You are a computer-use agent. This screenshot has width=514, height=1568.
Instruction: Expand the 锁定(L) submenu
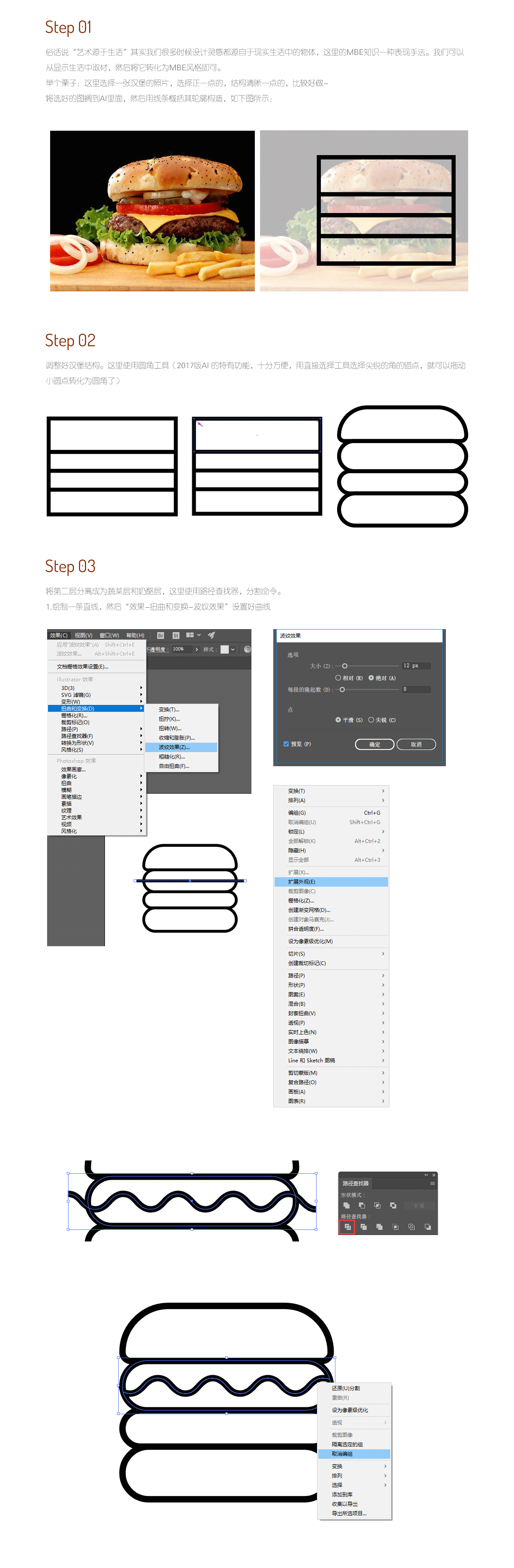tap(331, 831)
